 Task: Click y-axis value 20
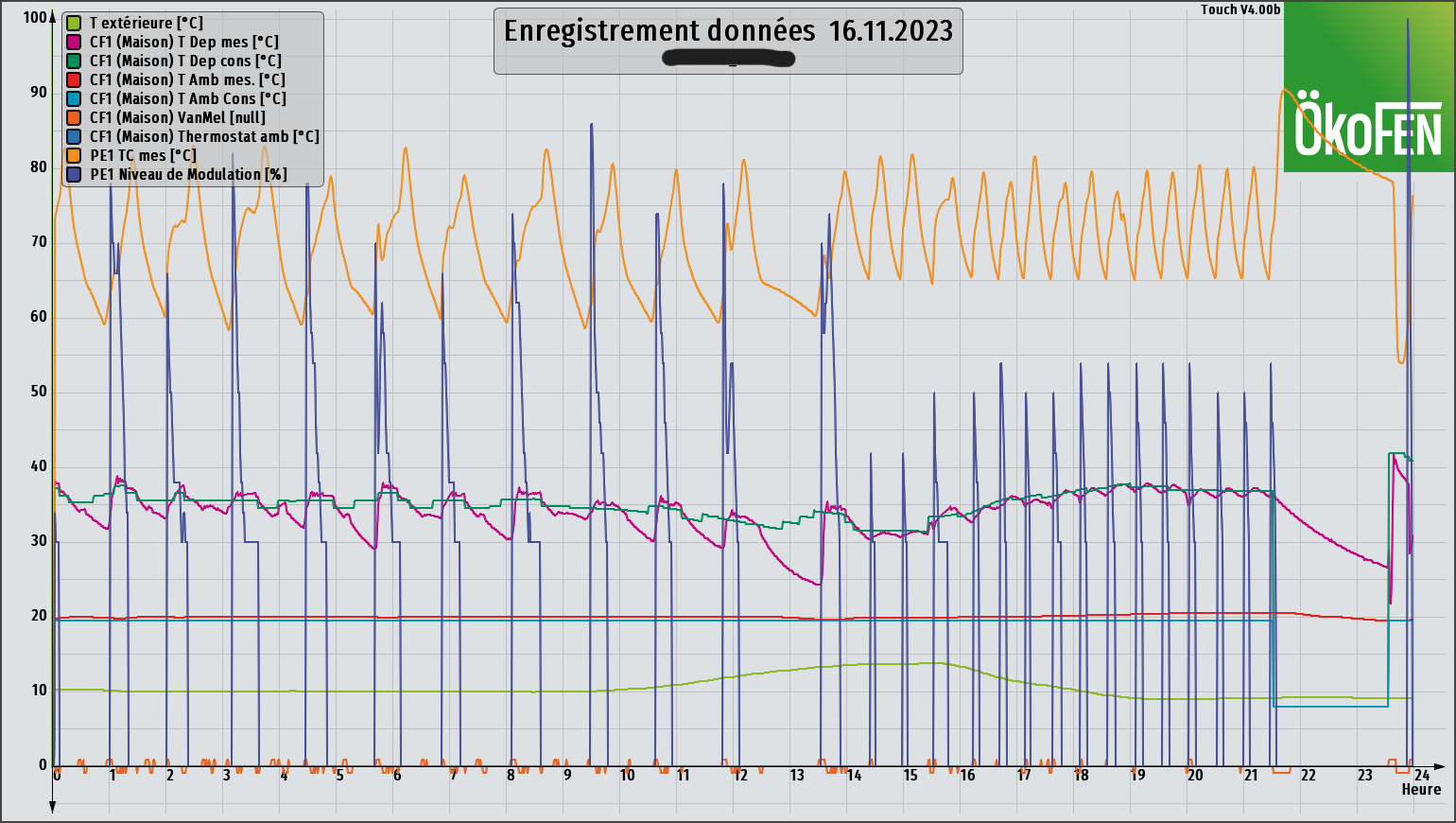pyautogui.click(x=39, y=615)
